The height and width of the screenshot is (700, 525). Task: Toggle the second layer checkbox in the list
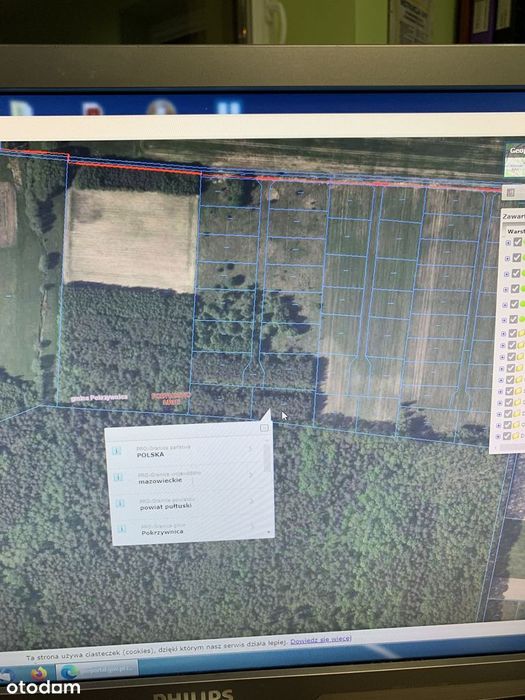pos(517,258)
